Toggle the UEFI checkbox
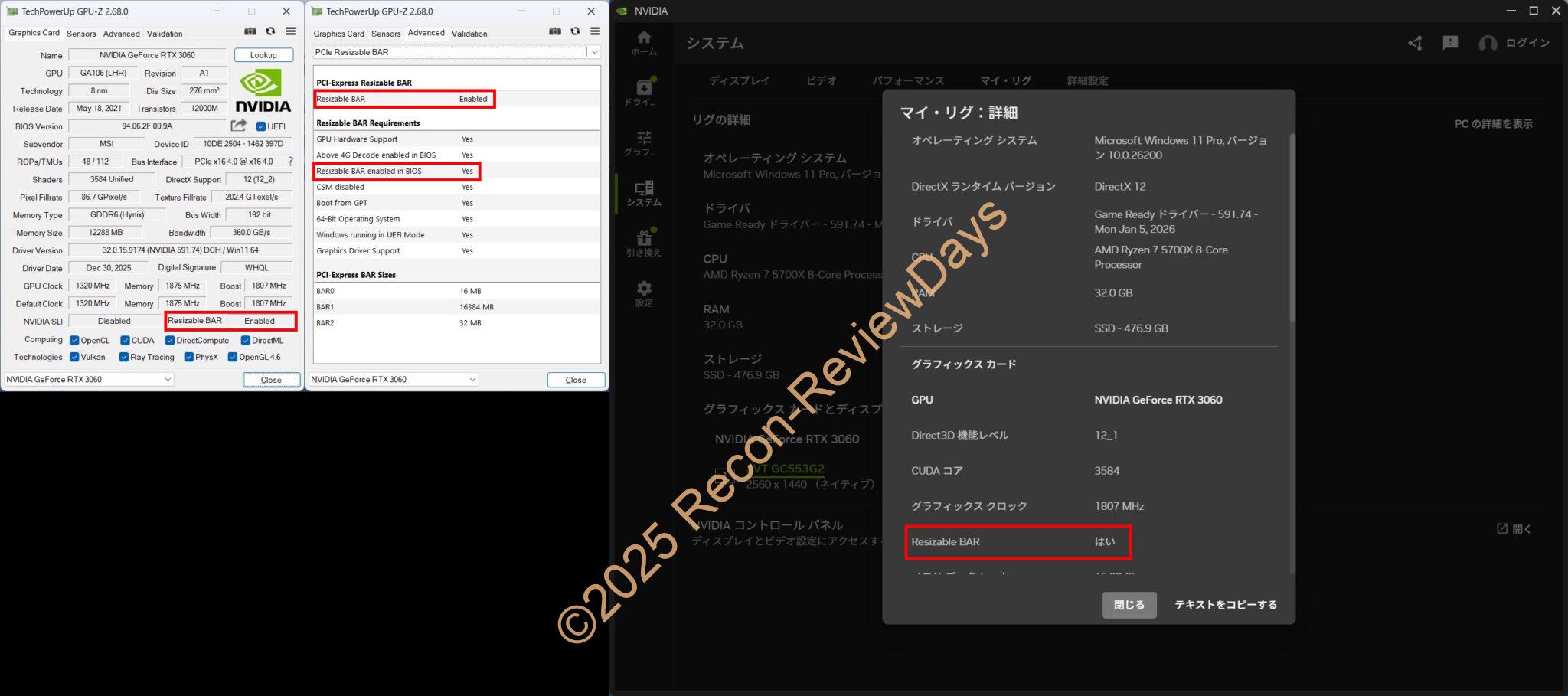 click(x=261, y=126)
